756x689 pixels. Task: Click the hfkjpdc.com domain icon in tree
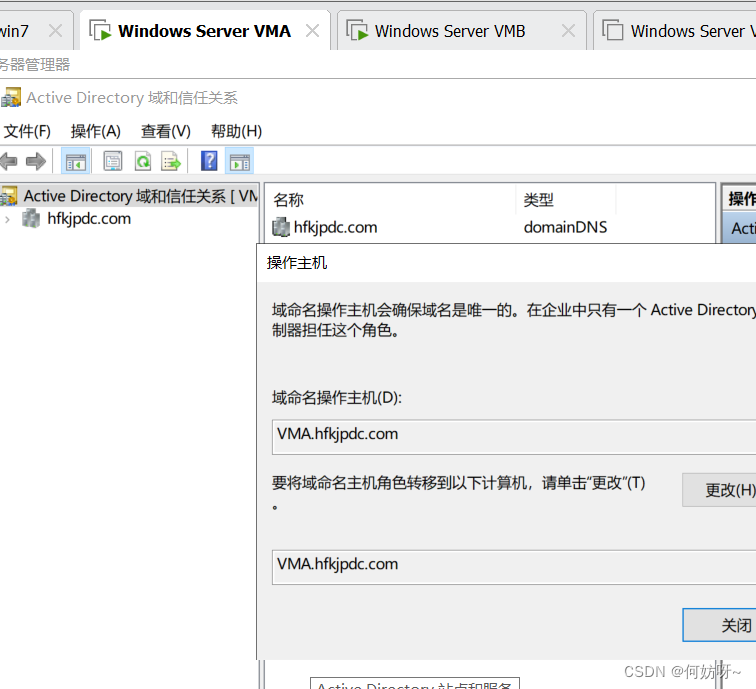(x=31, y=218)
